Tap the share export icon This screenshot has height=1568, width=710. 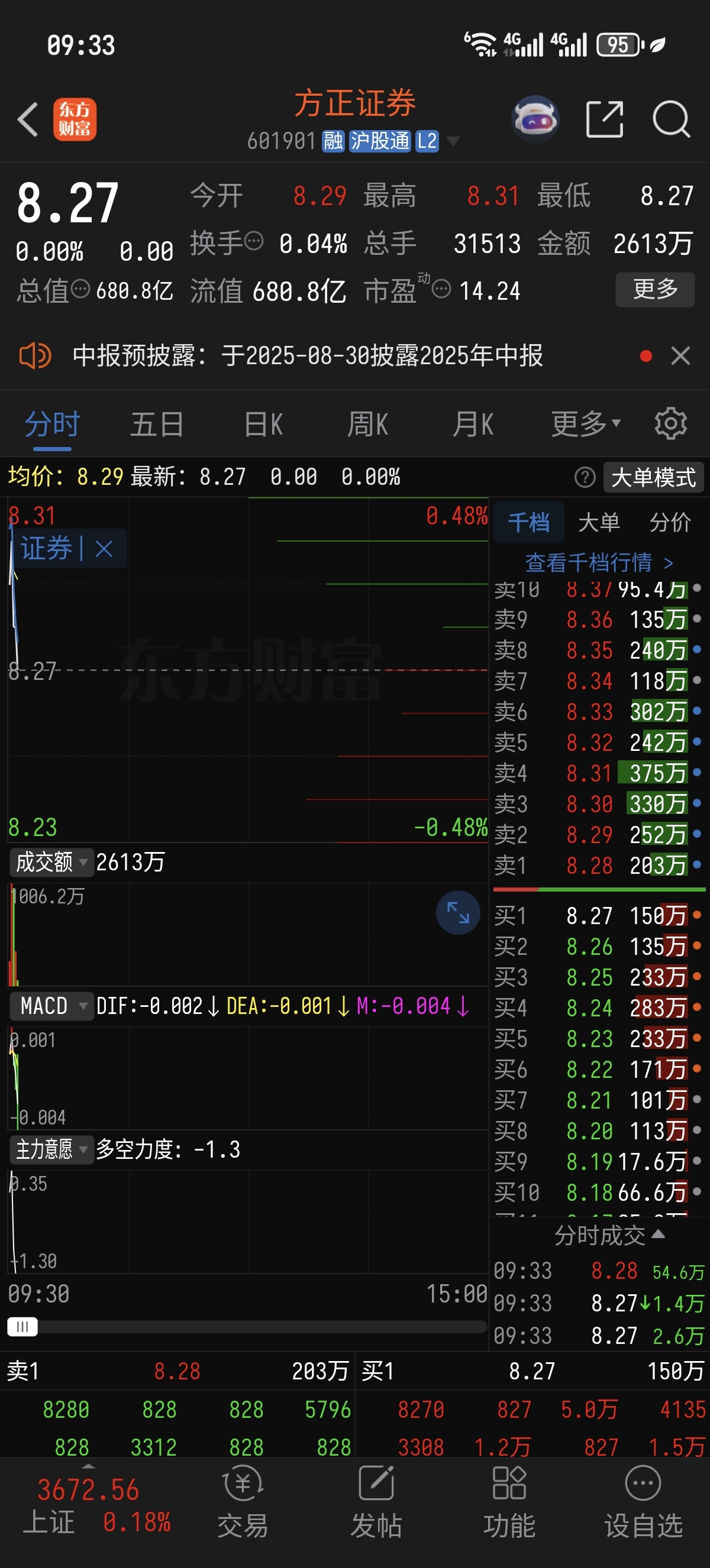[605, 119]
